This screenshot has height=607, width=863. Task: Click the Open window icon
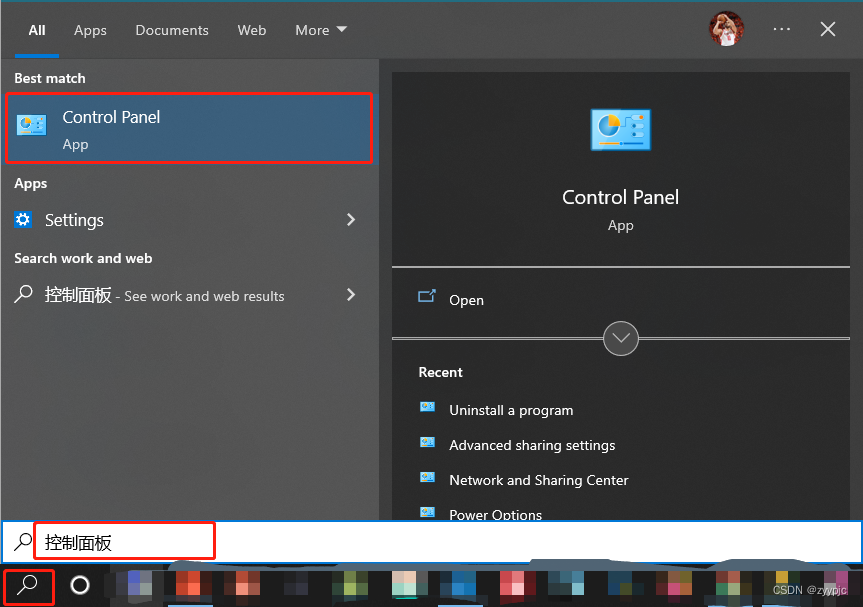click(x=427, y=296)
